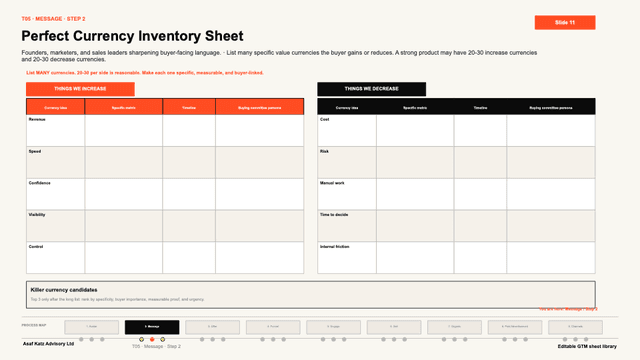
Task: Click the red current-step dot under Message
Action: (152, 339)
